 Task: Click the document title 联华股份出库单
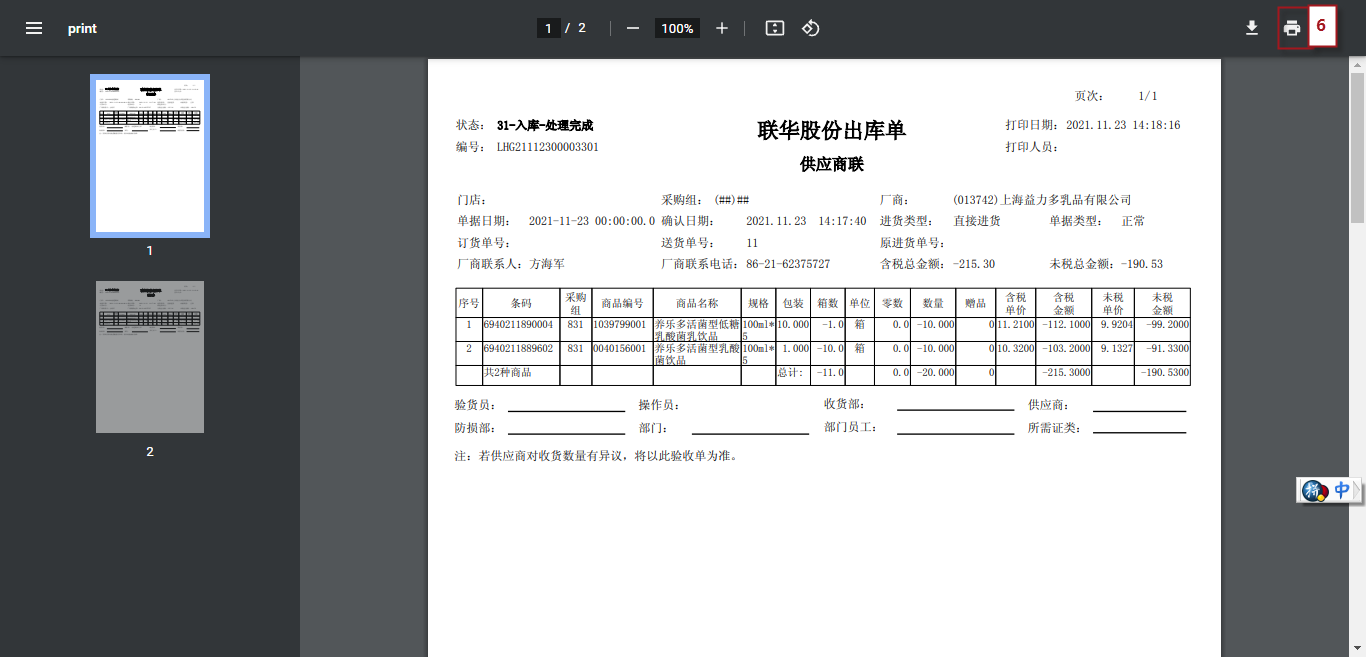coord(831,130)
